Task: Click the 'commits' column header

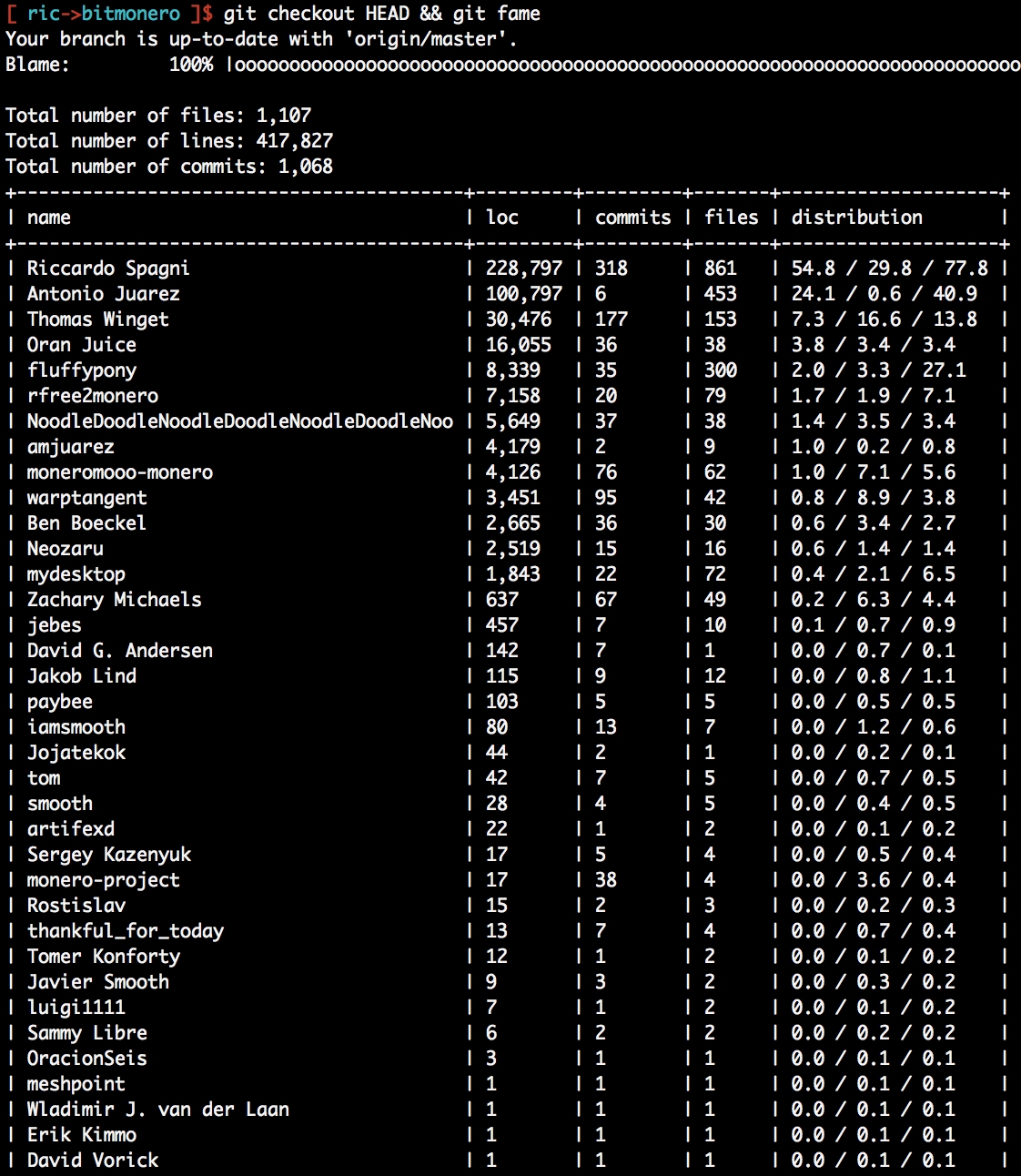Action: pyautogui.click(x=633, y=218)
